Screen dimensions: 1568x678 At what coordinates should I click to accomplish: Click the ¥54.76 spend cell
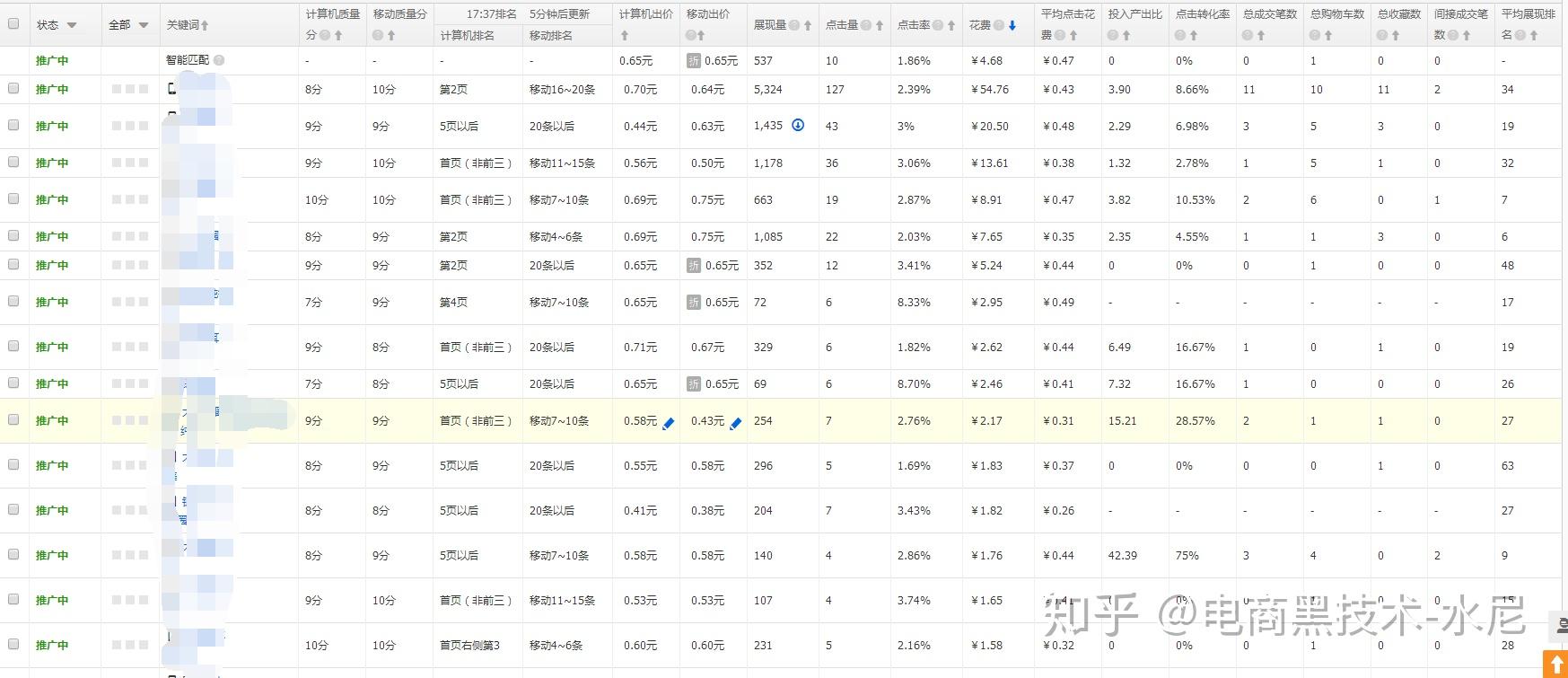coord(990,90)
